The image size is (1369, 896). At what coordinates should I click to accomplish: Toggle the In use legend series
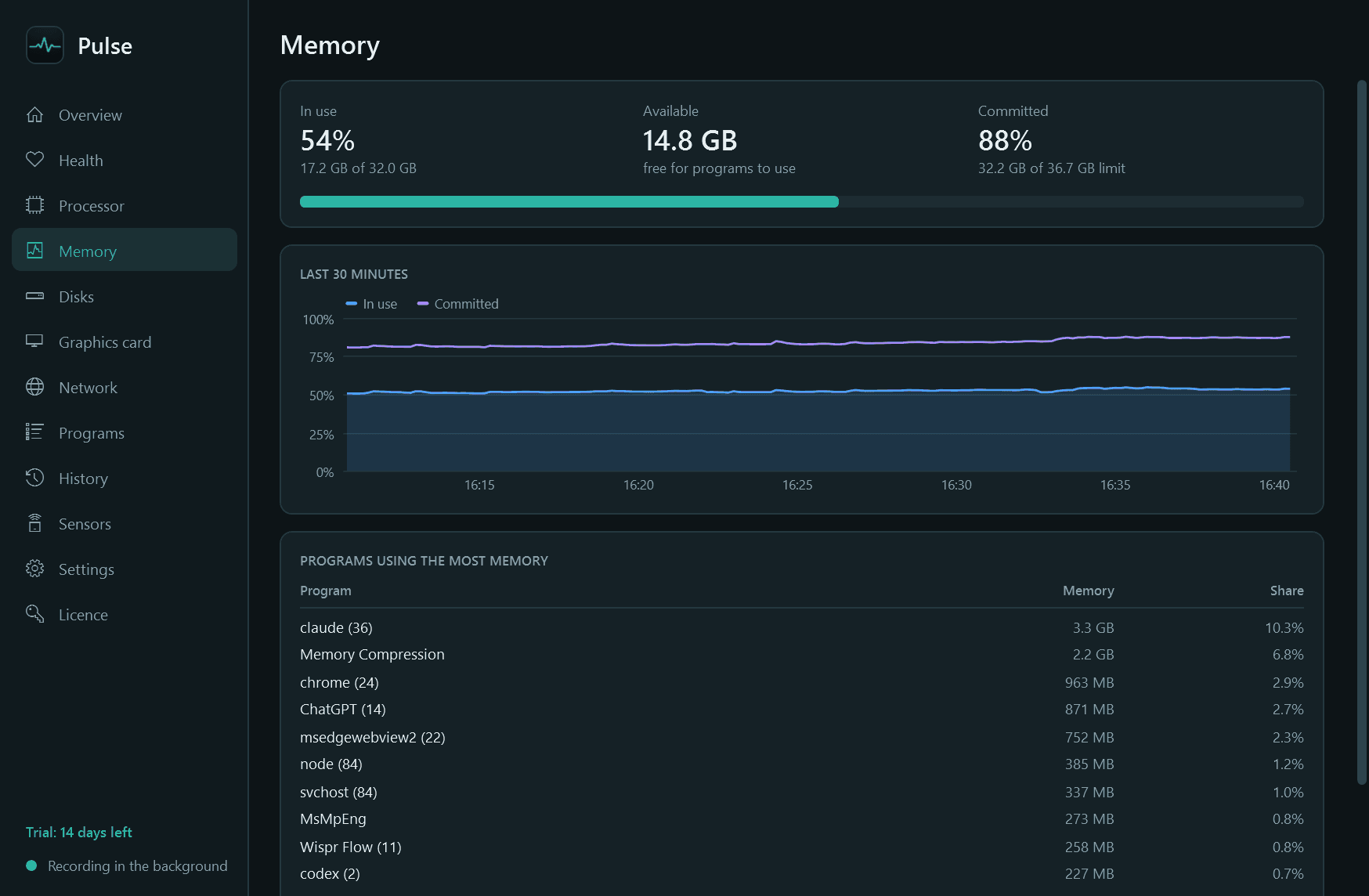[371, 304]
